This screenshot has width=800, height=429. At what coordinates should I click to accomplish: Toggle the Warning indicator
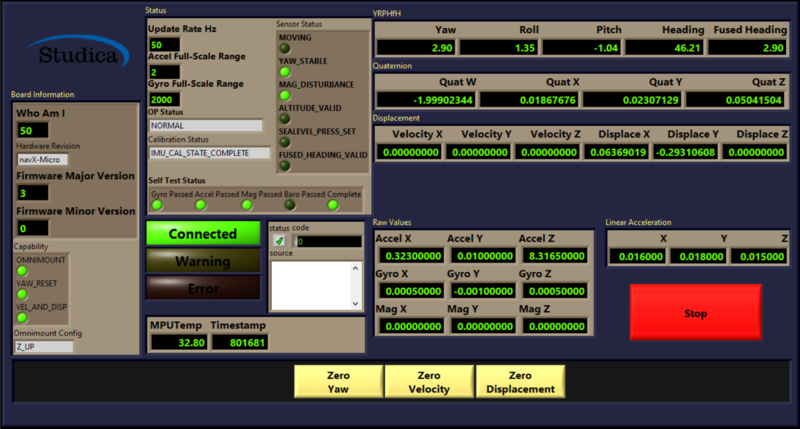[x=203, y=261]
